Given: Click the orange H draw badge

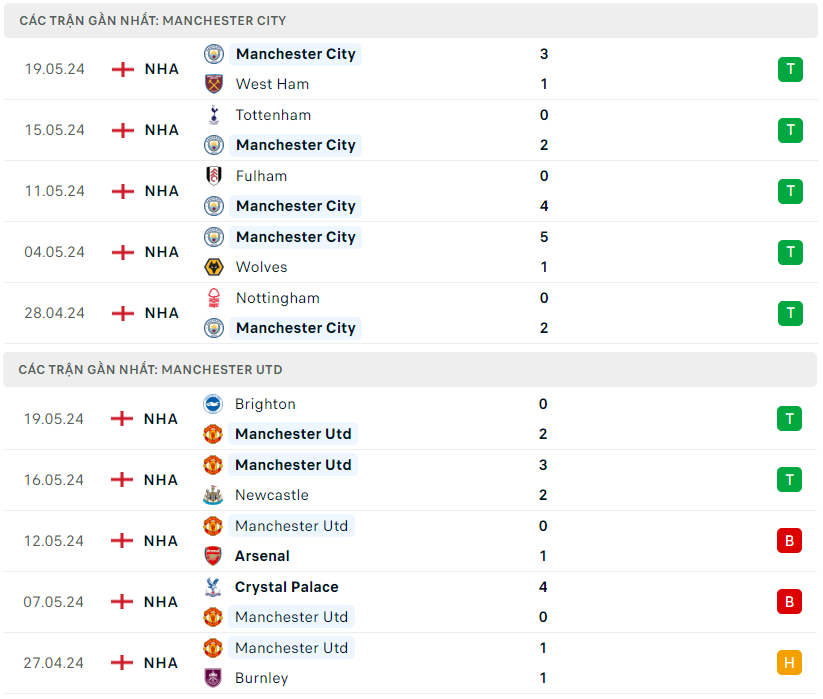Looking at the screenshot, I should 789,662.
